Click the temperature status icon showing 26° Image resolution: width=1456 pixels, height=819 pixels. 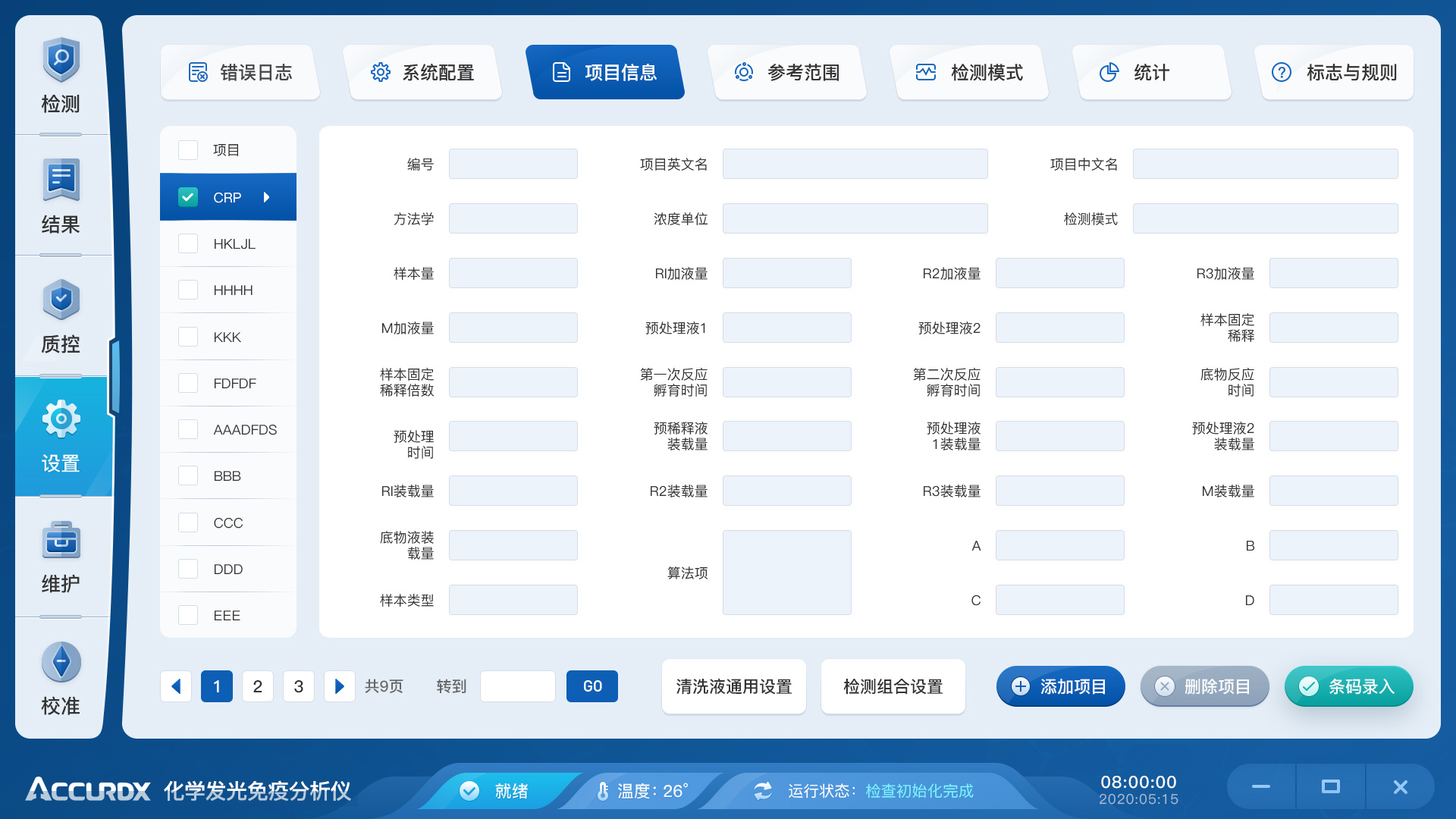[603, 790]
